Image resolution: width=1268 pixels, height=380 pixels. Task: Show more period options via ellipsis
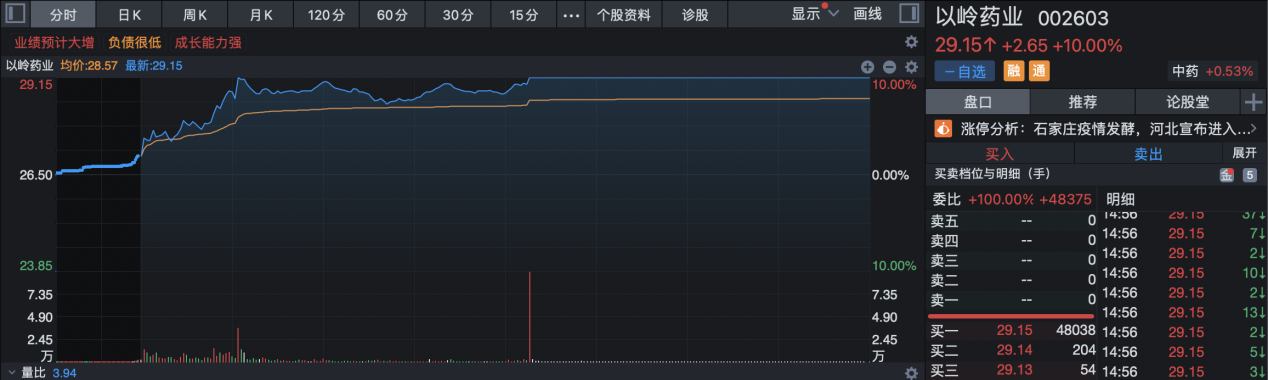pos(571,15)
